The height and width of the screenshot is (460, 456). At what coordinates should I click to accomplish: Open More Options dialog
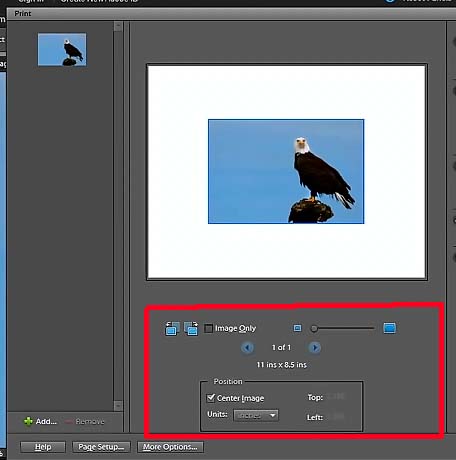pos(170,447)
